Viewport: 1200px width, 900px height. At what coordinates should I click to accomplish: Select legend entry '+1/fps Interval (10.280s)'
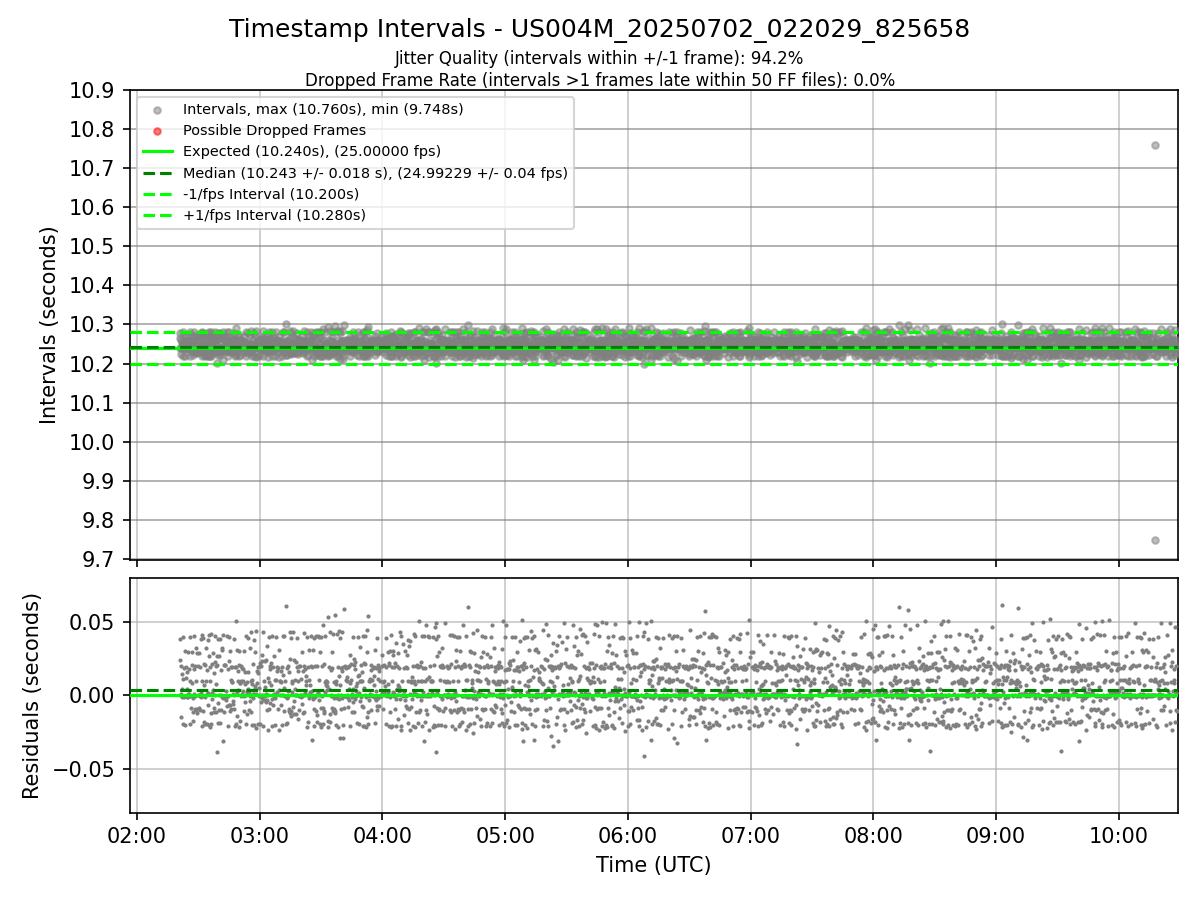[x=274, y=215]
